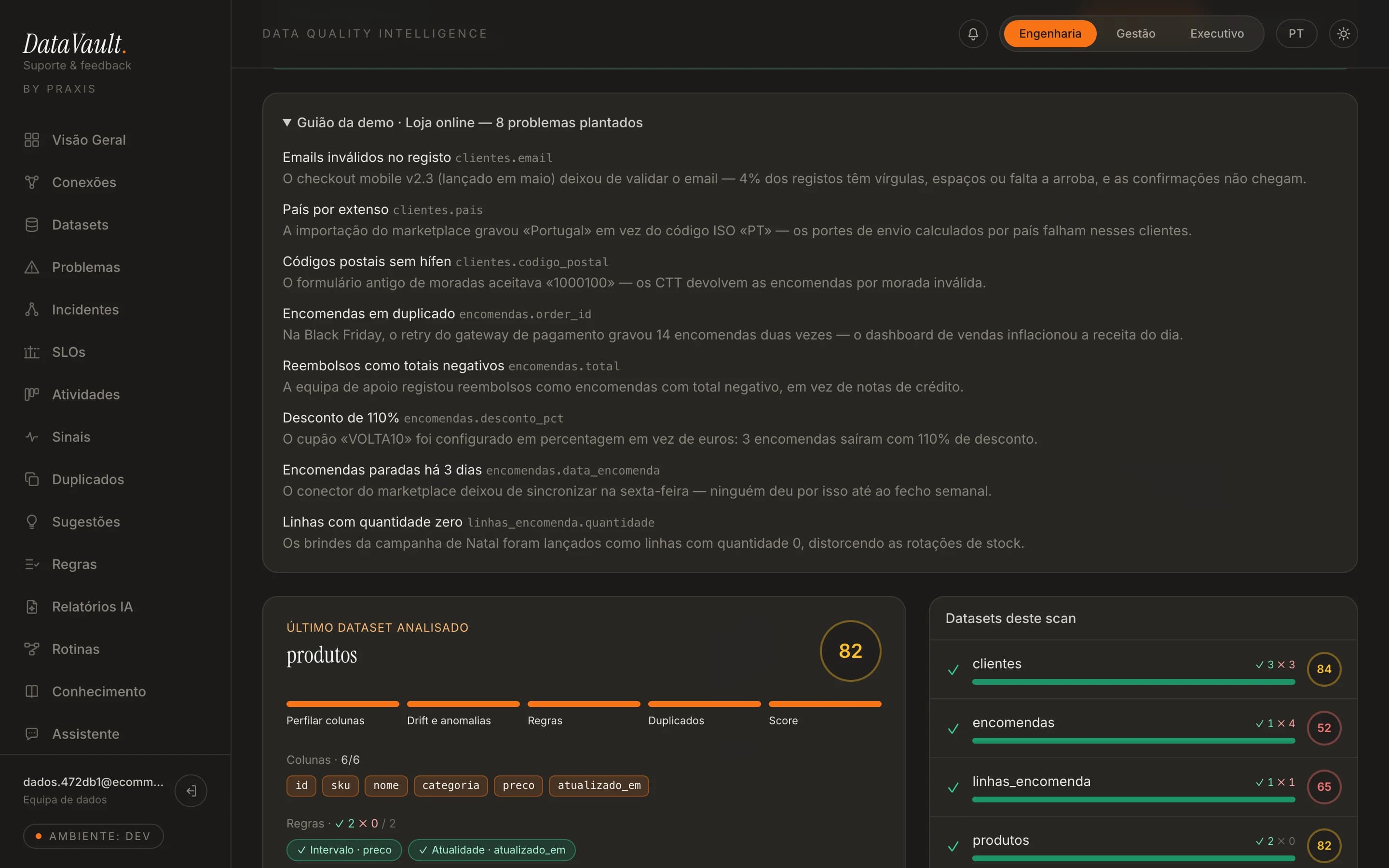This screenshot has width=1389, height=868.
Task: Open notifications bell
Action: point(973,34)
